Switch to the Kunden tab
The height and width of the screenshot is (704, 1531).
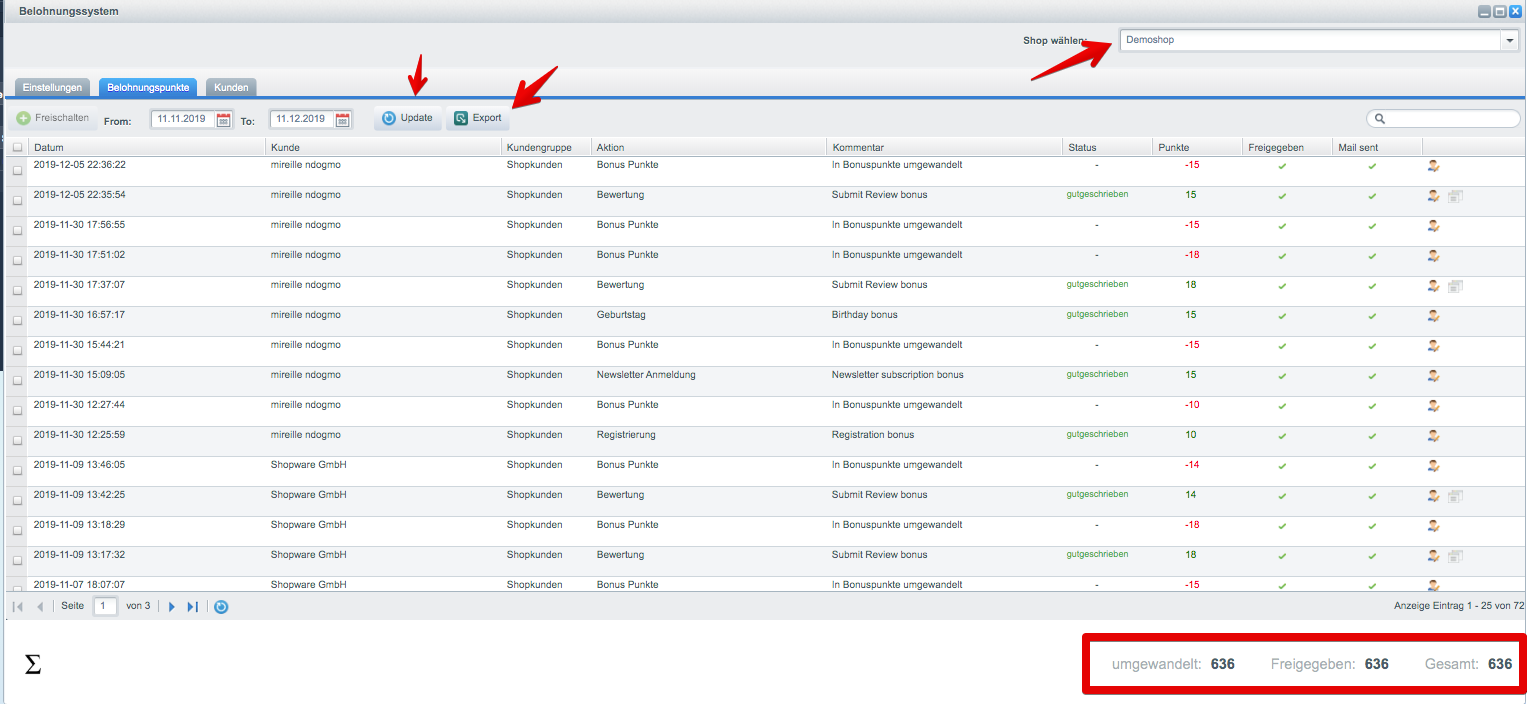click(x=231, y=88)
